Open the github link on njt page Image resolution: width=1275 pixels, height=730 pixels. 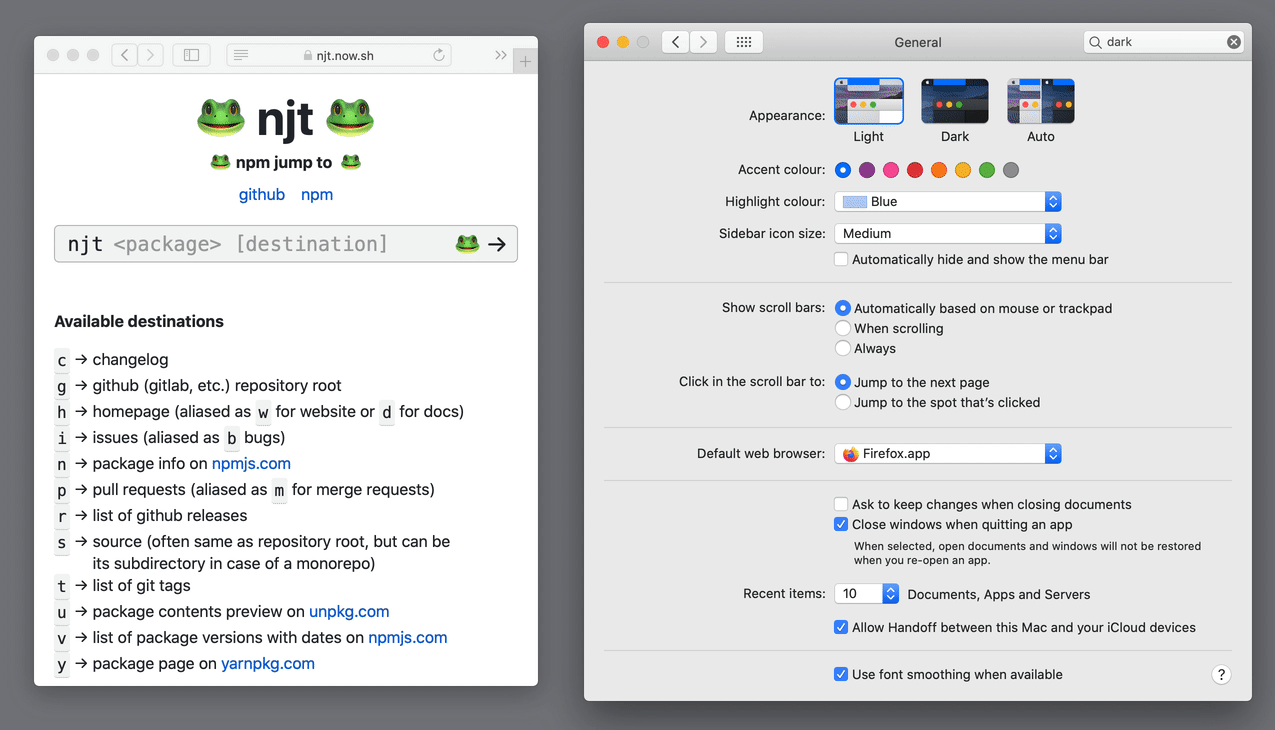point(262,194)
